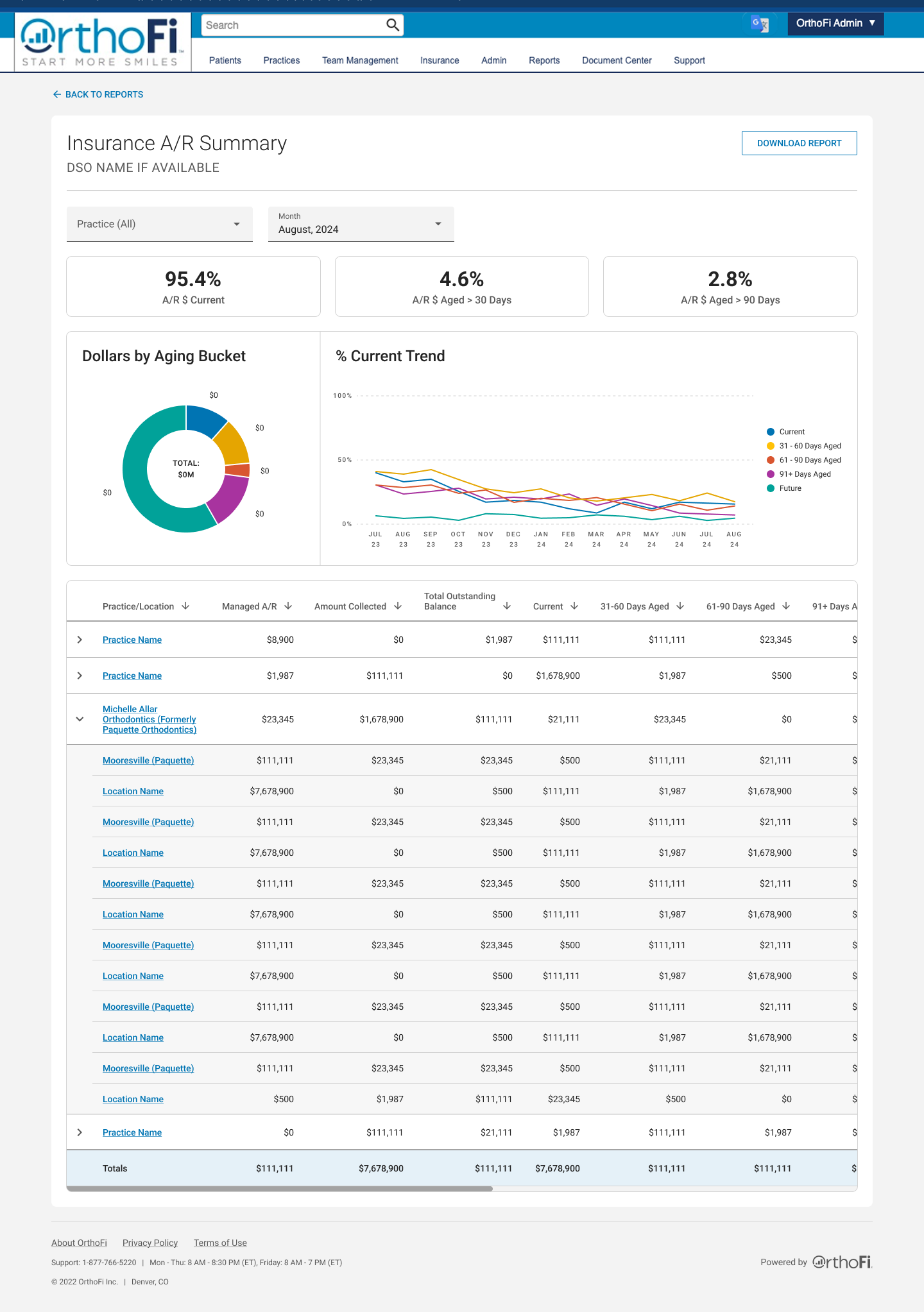Screen dimensions: 924x1312
Task: Select the 2.8% Aged > 90 Days card
Action: coord(730,286)
